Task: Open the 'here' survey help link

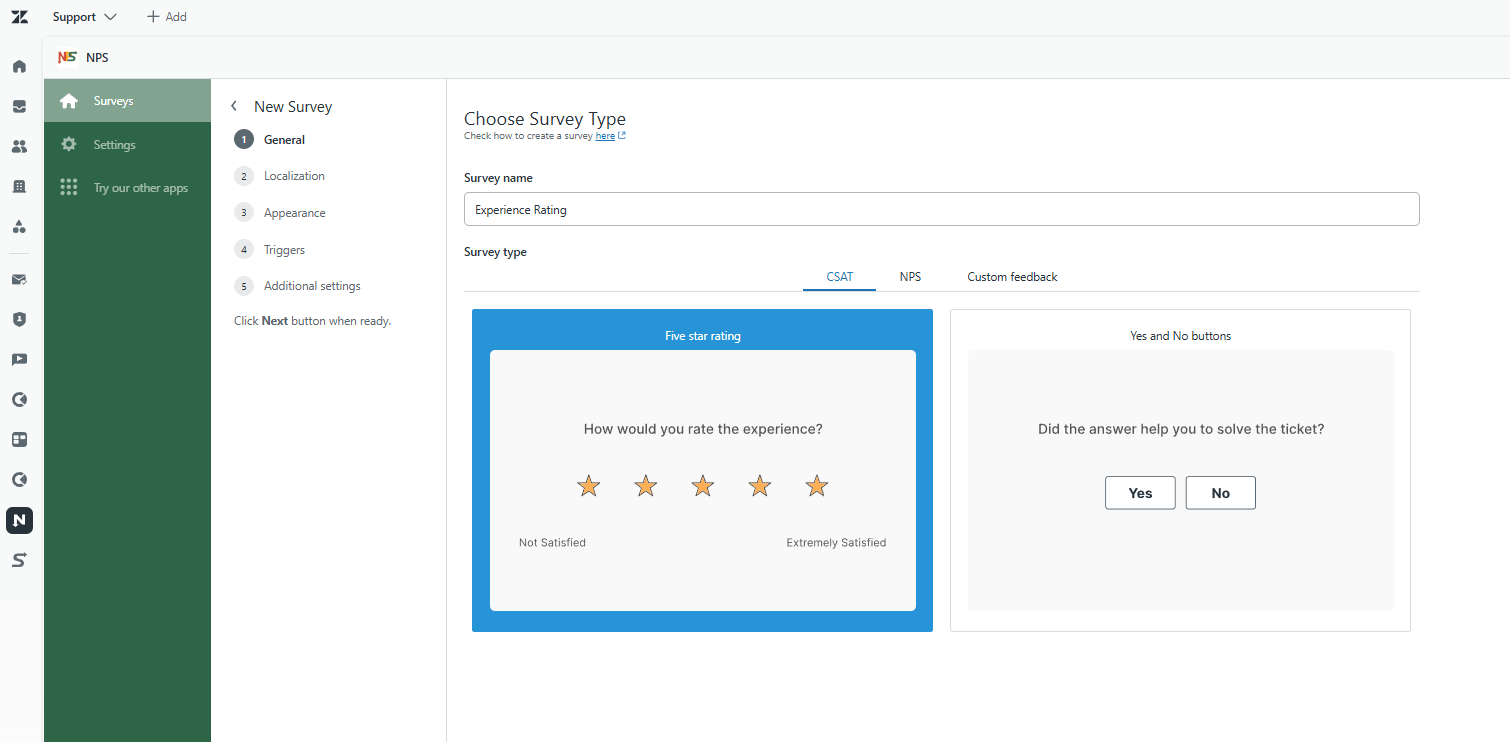Action: pos(605,136)
